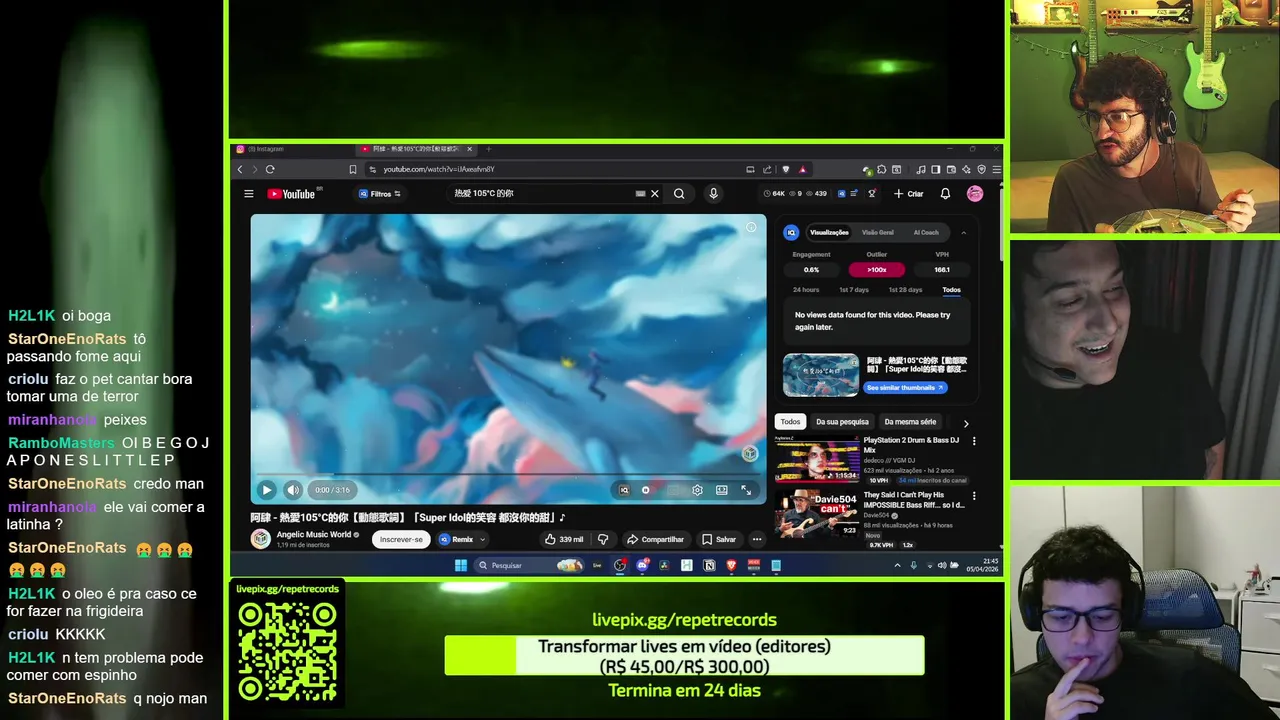Clear the search box text
The height and width of the screenshot is (720, 1280).
[655, 194]
